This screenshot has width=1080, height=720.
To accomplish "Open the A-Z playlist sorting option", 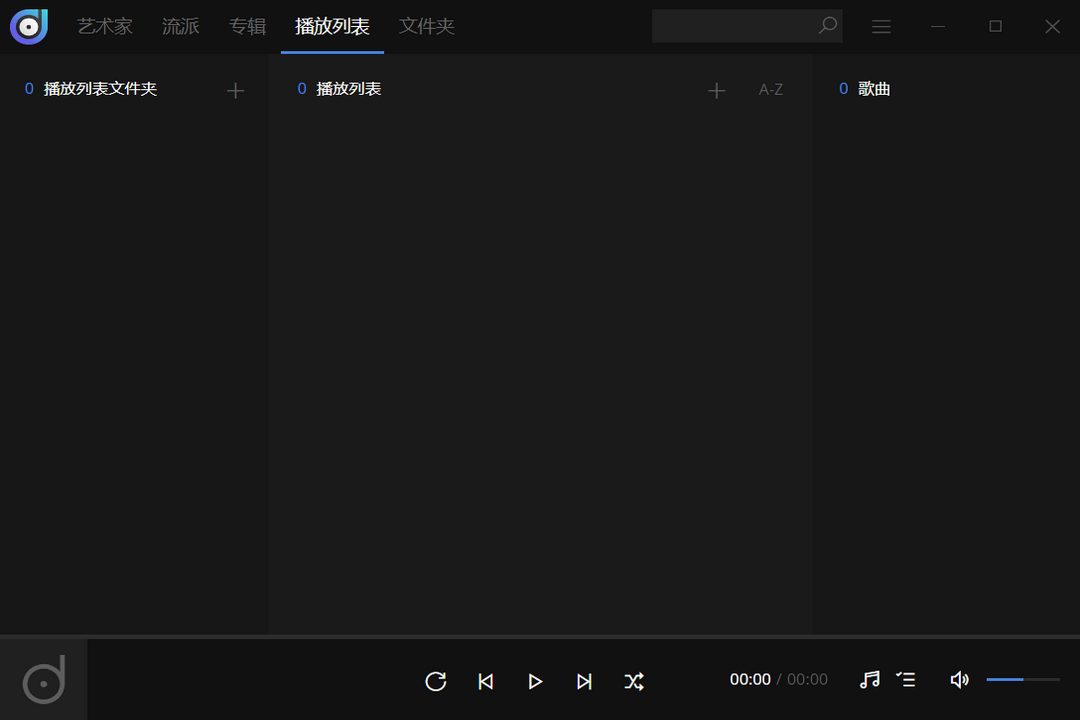I will 770,89.
